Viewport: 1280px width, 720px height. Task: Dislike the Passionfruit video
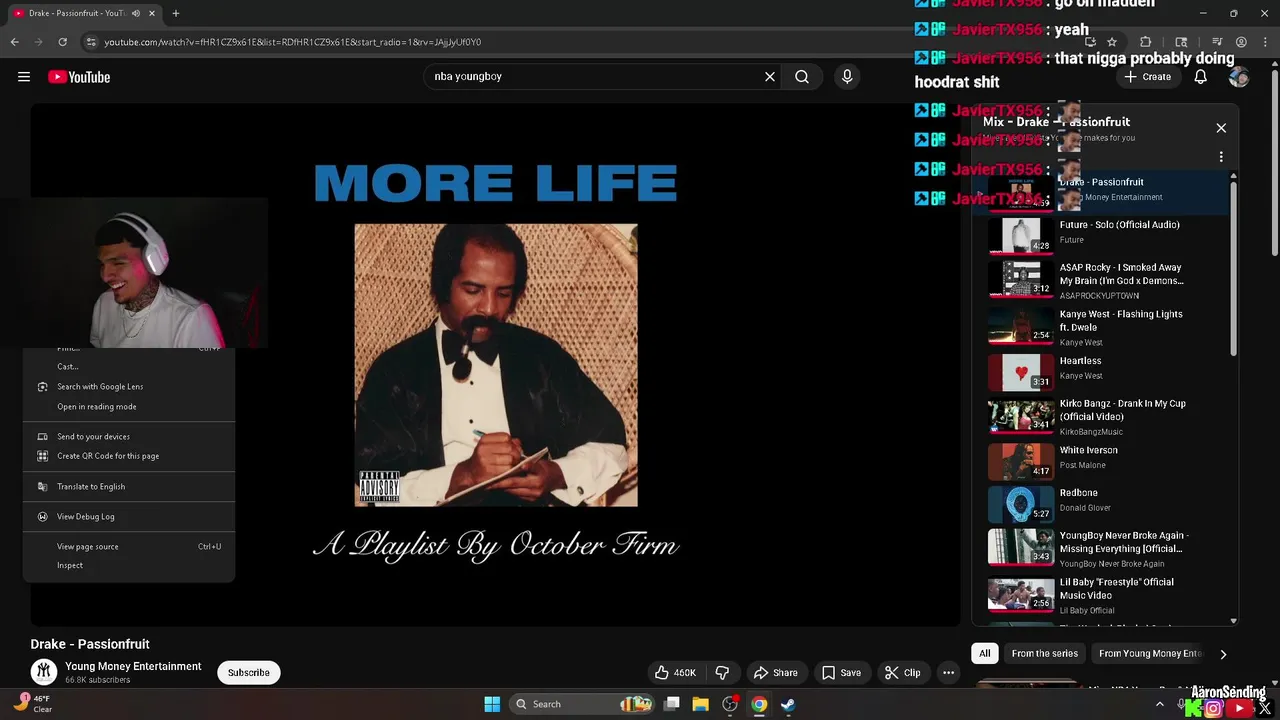click(x=722, y=673)
